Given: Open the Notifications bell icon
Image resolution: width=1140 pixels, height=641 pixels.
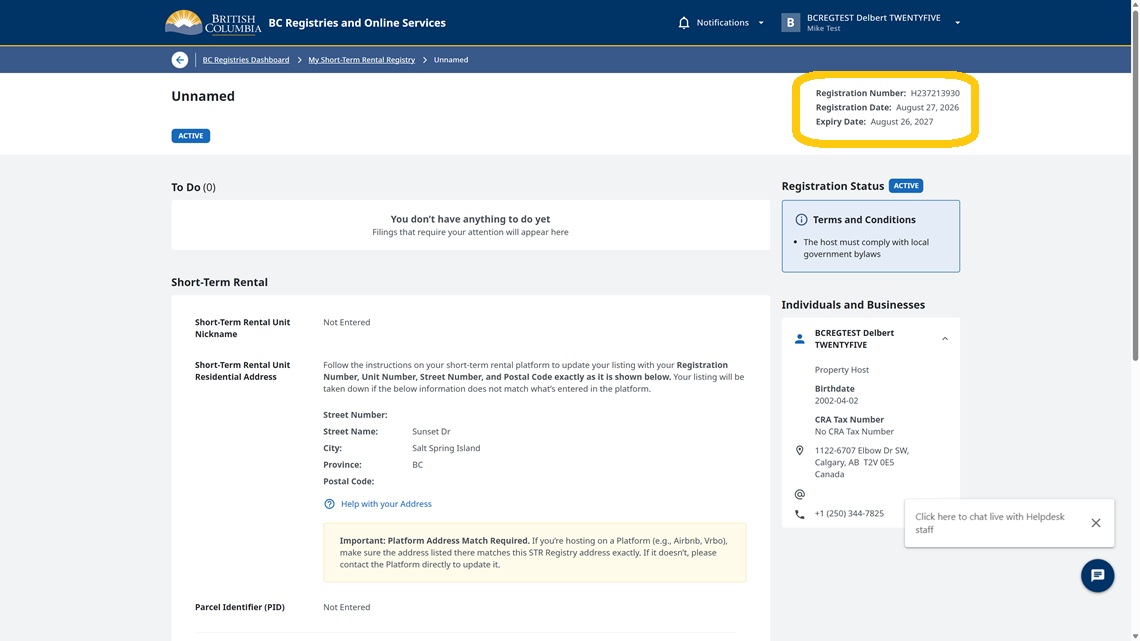Looking at the screenshot, I should [683, 23].
